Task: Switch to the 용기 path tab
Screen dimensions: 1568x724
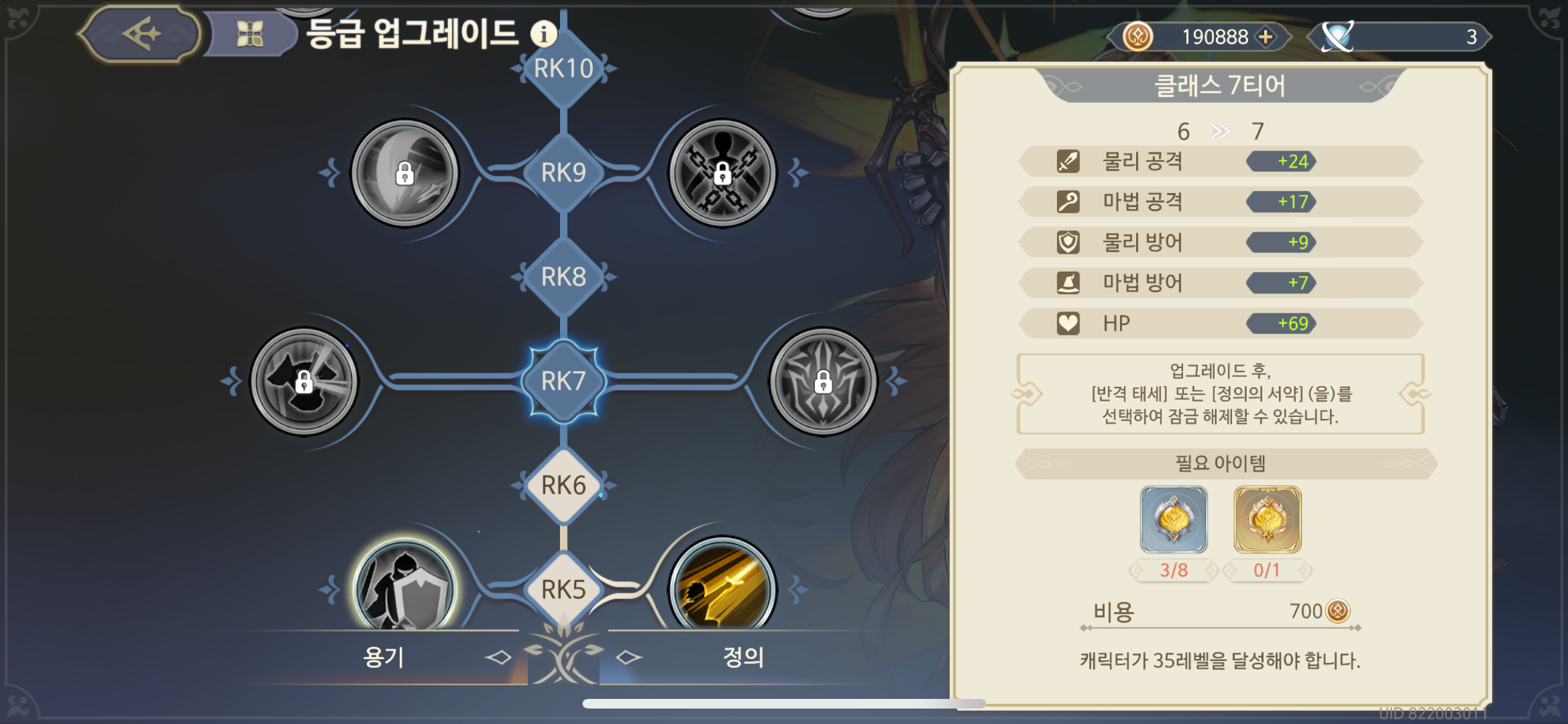Action: click(x=384, y=657)
